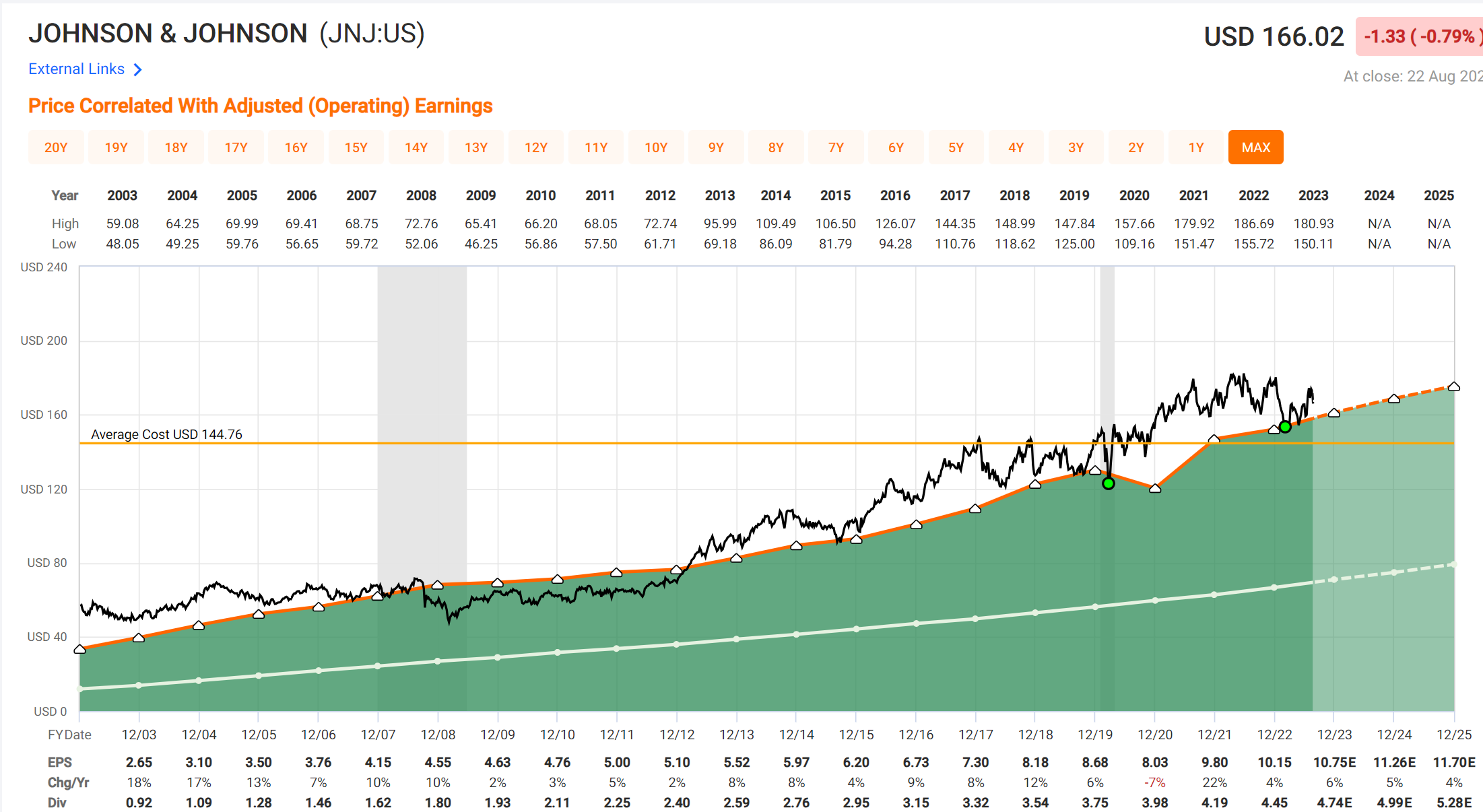Select the 20Y time range button
This screenshot has height=812, width=1483.
(56, 147)
